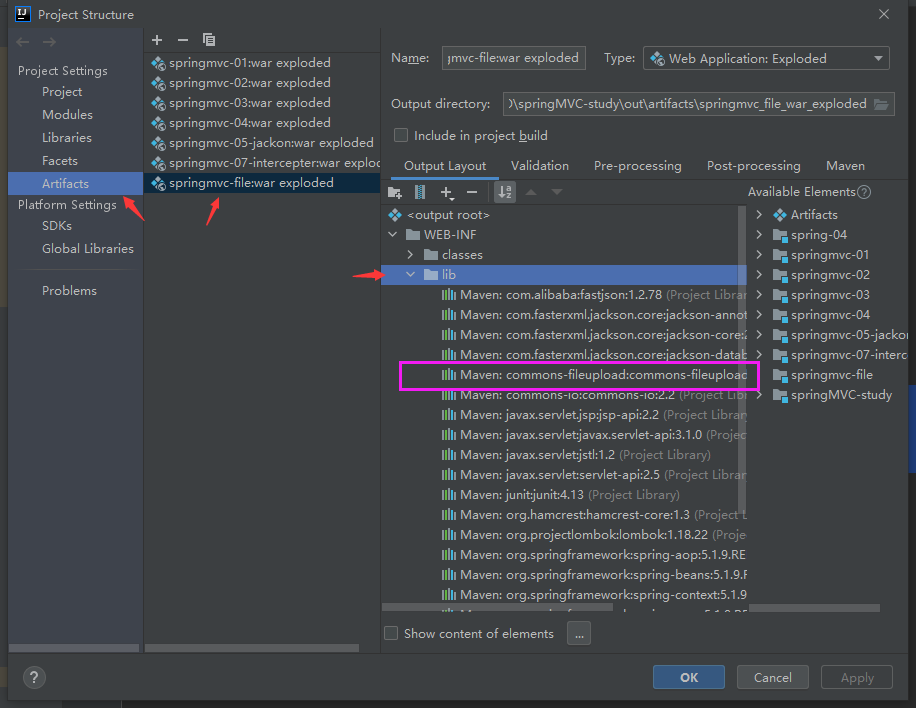Collapse the lib folder node
The height and width of the screenshot is (708, 916).
click(410, 275)
